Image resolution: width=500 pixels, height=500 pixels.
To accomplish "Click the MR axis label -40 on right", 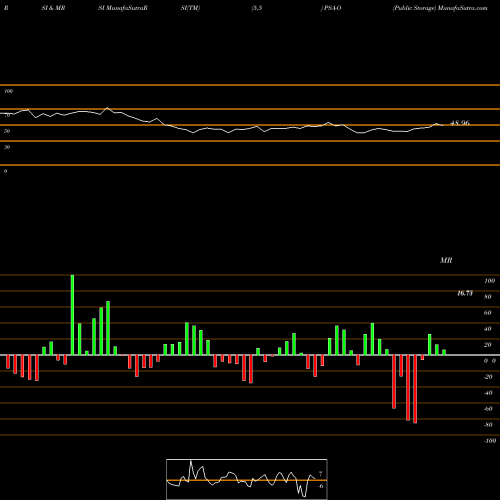I will click(x=488, y=393).
